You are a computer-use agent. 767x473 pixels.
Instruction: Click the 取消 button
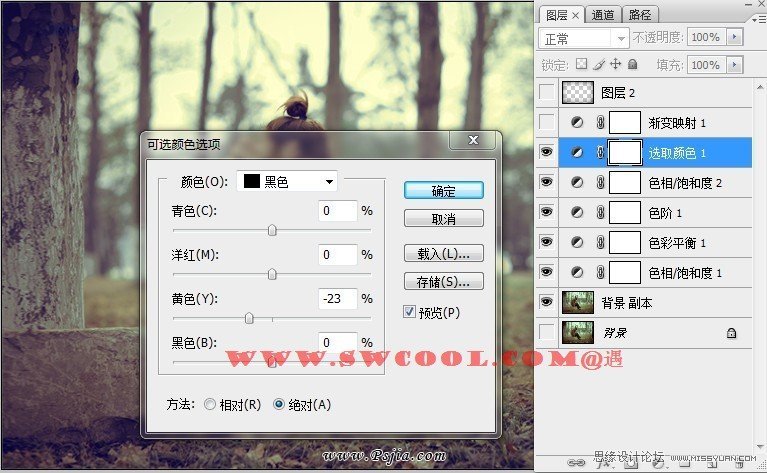(x=444, y=219)
